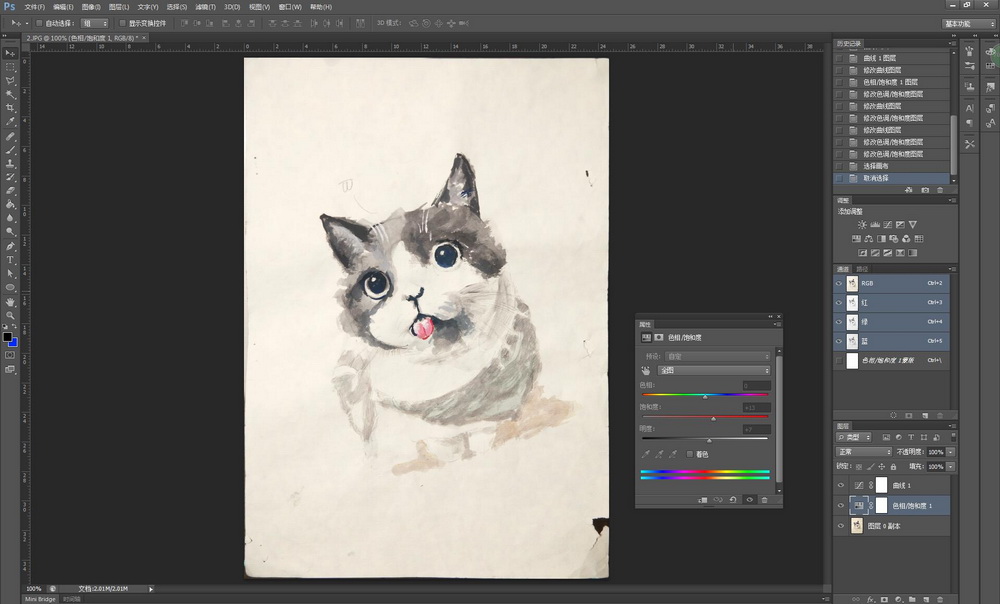Add a Brightness/Contrast adjustment

coord(862,225)
